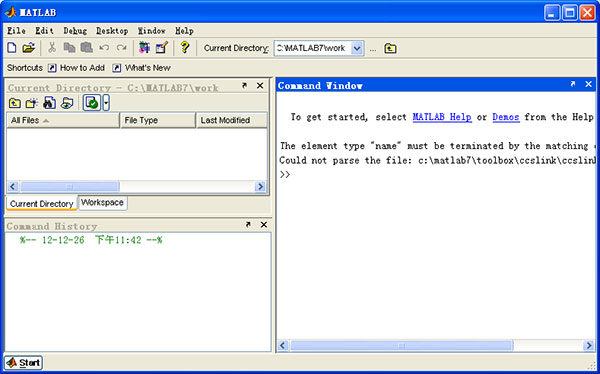
Task: Open the Edit menu
Action: click(x=45, y=31)
